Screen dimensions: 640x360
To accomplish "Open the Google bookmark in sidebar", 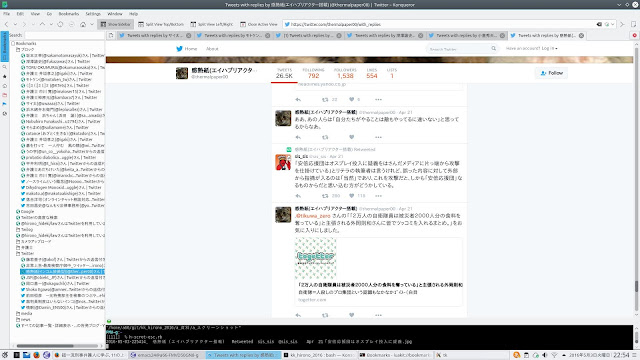I will pos(27,211).
